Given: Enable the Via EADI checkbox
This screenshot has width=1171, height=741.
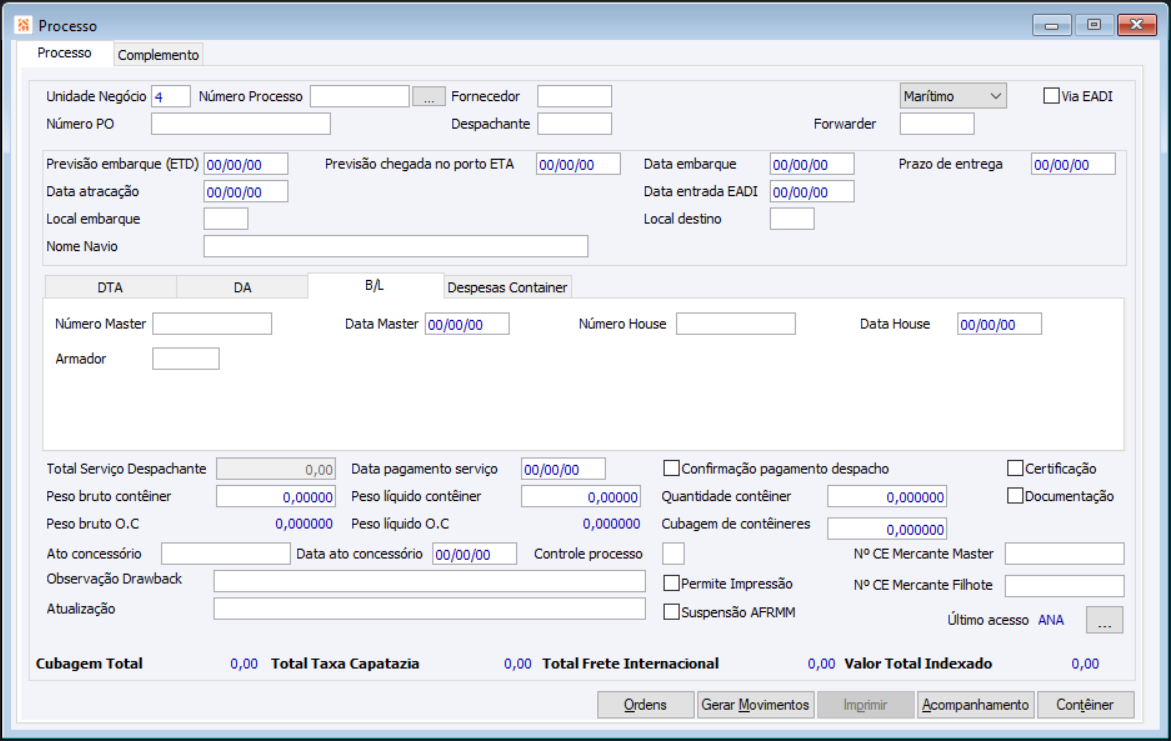Looking at the screenshot, I should coord(1051,97).
